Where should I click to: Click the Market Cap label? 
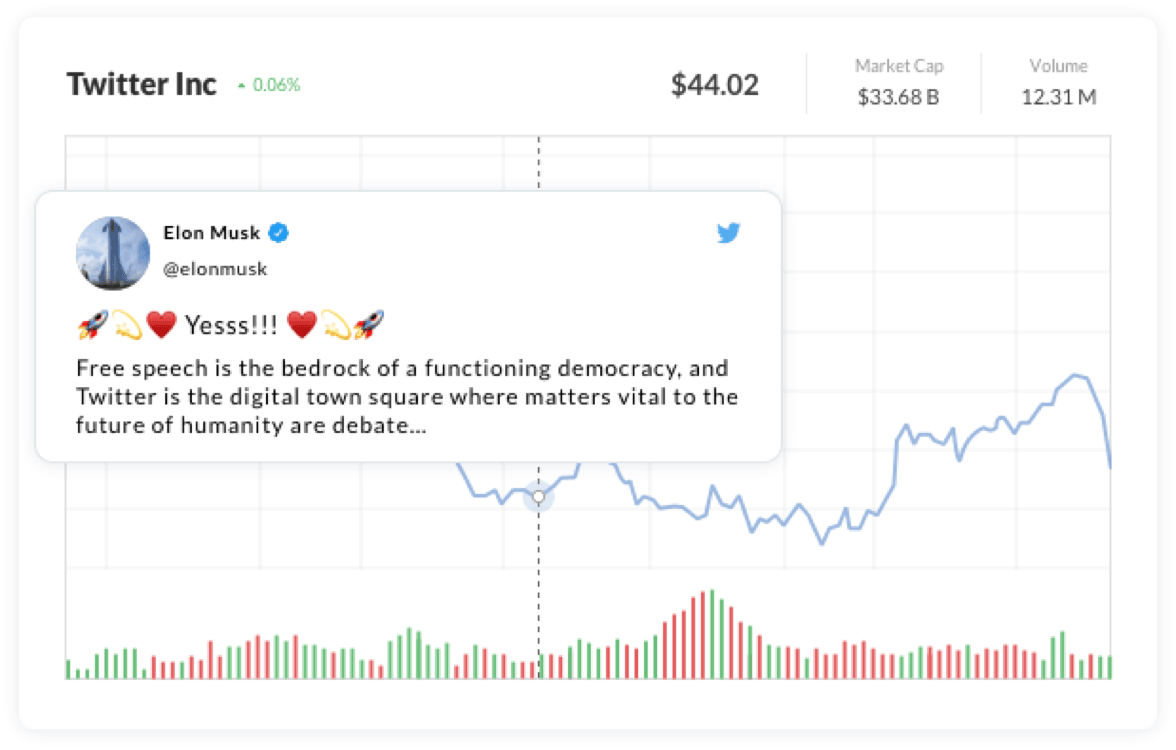[x=899, y=66]
